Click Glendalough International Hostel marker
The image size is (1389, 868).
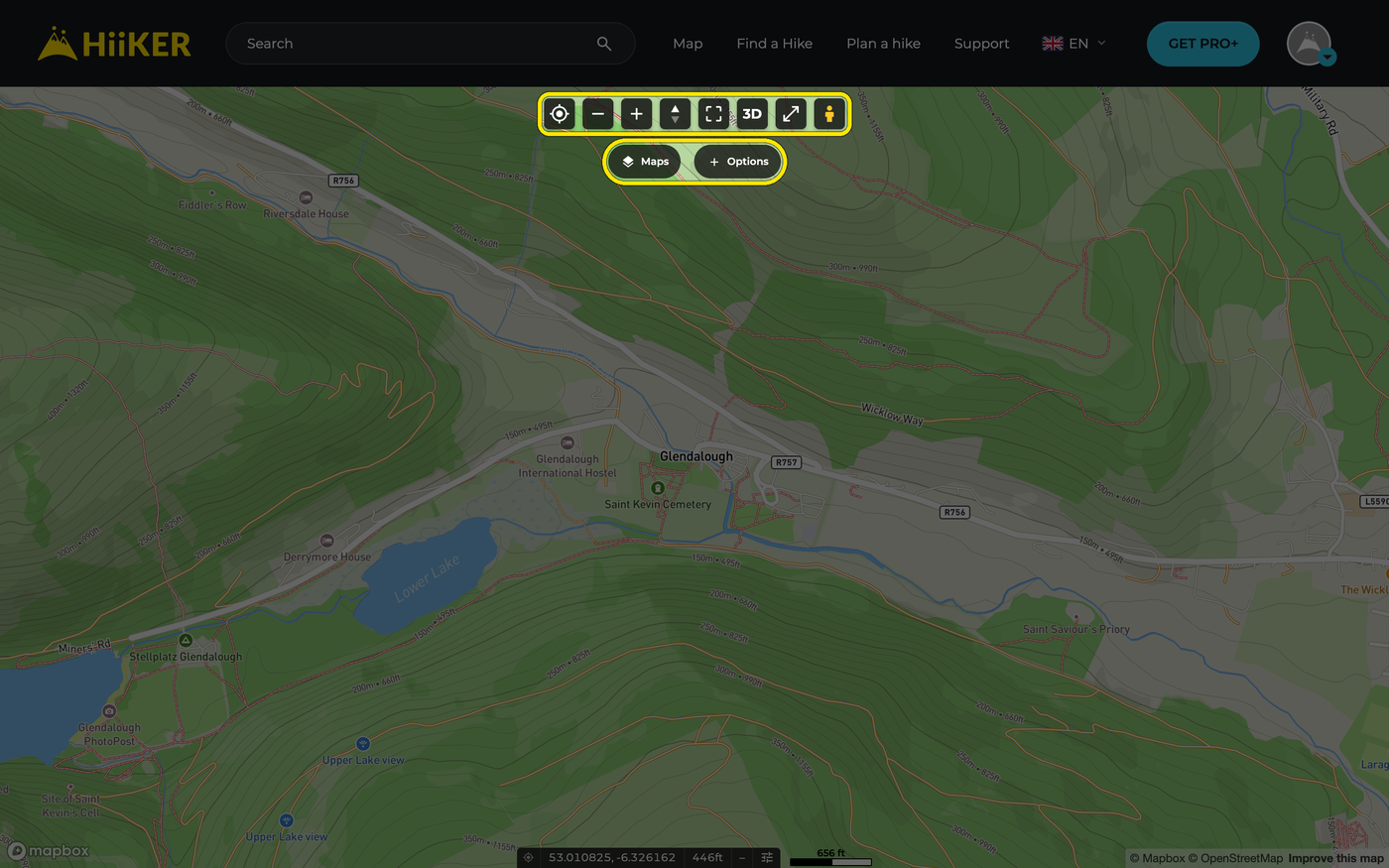568,442
